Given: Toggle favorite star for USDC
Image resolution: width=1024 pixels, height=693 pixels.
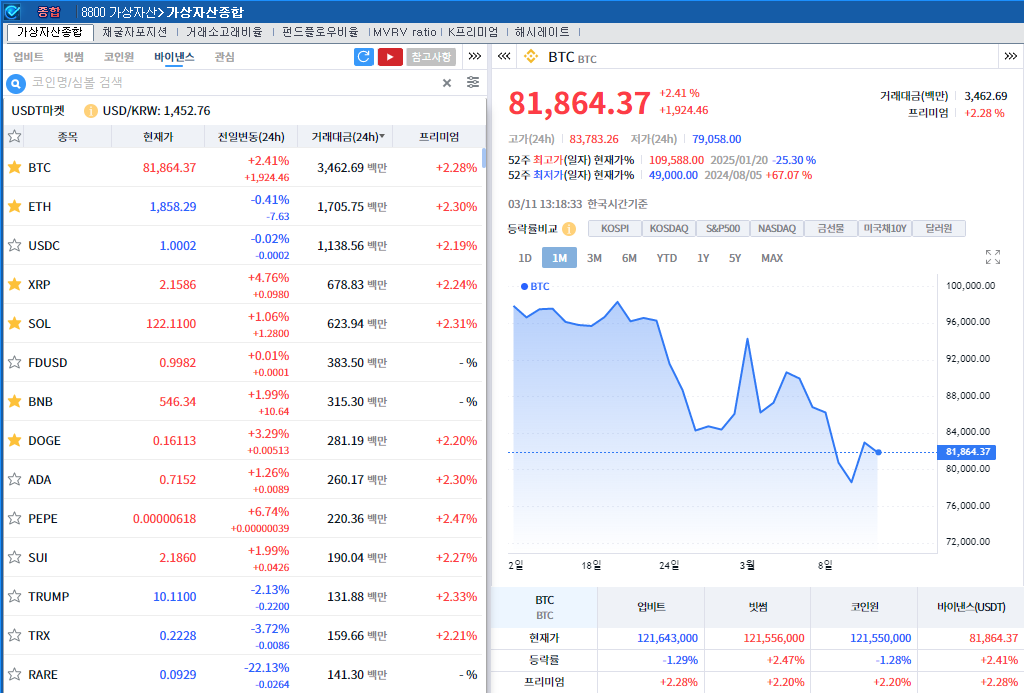Looking at the screenshot, I should [x=15, y=245].
